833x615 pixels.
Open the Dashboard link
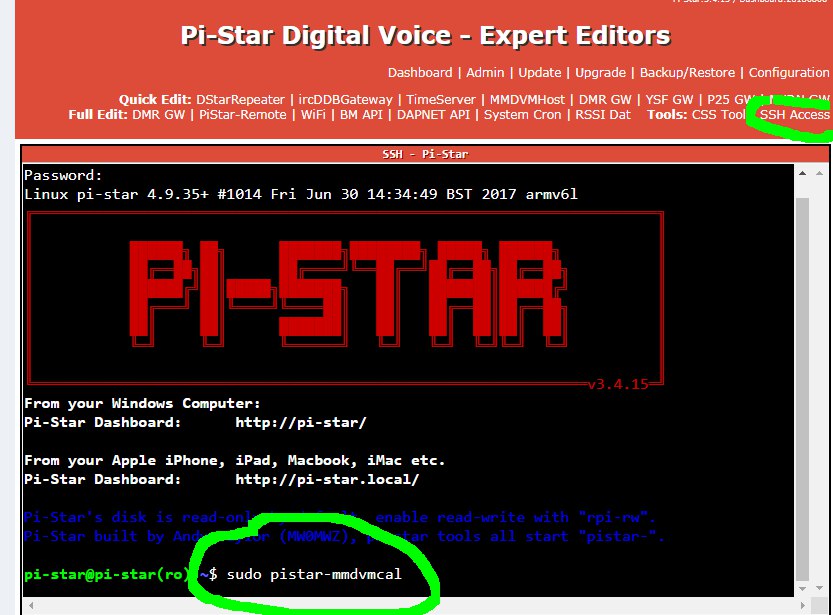(420, 72)
